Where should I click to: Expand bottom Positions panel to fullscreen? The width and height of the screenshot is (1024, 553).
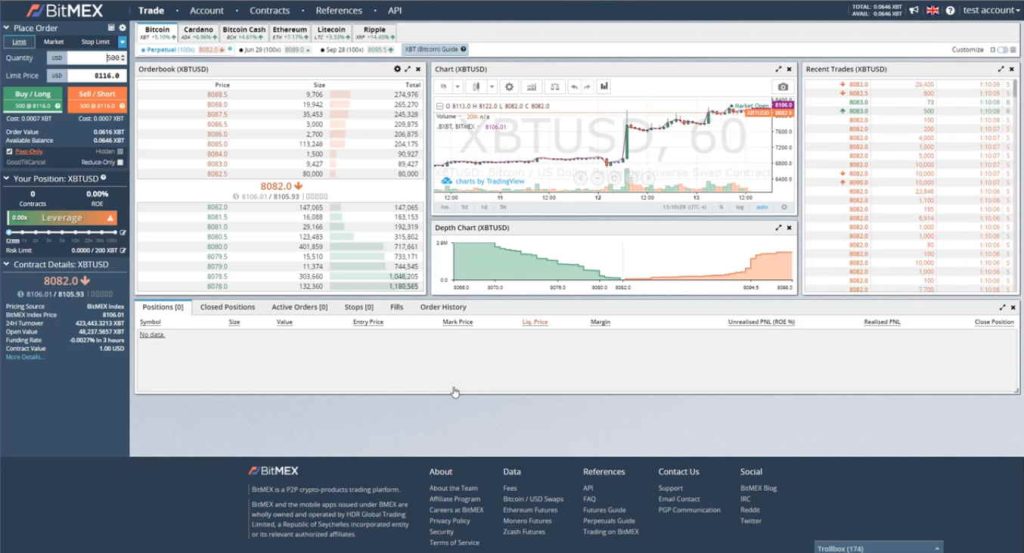[1002, 308]
